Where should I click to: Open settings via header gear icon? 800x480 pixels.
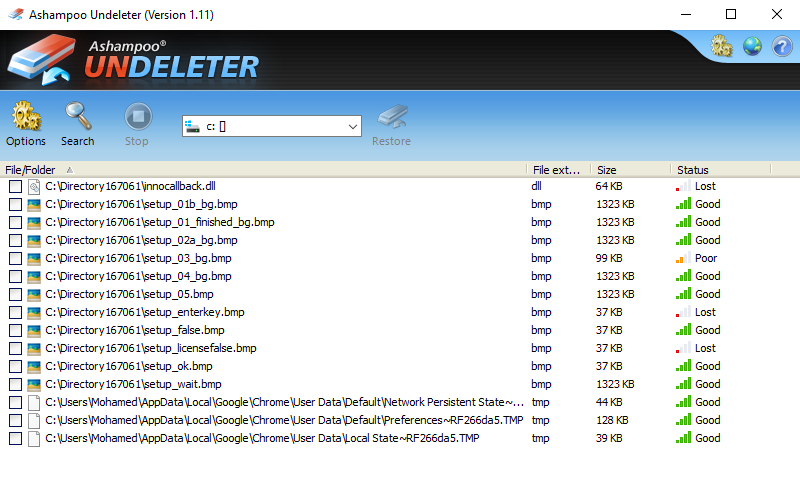click(x=722, y=46)
